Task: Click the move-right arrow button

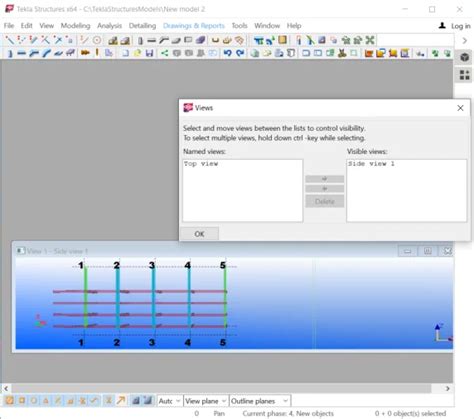Action: [x=325, y=179]
